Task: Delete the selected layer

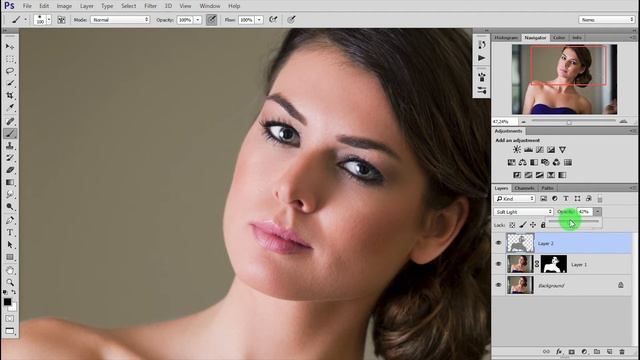Action: click(x=622, y=351)
